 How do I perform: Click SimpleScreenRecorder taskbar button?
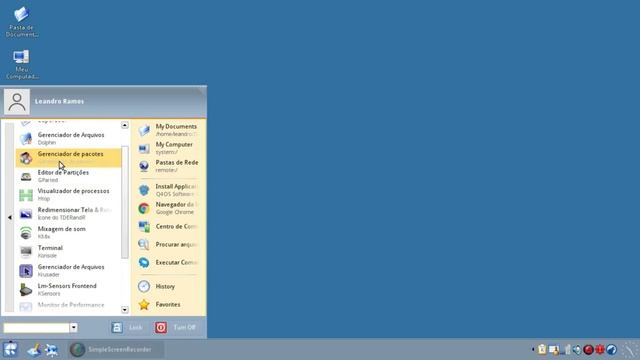click(116, 350)
